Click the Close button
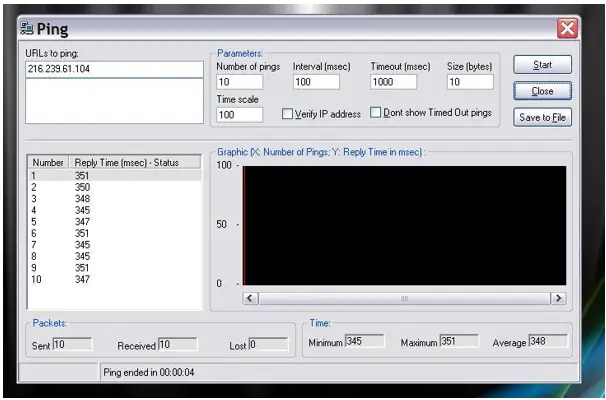The image size is (606, 400). click(x=542, y=91)
